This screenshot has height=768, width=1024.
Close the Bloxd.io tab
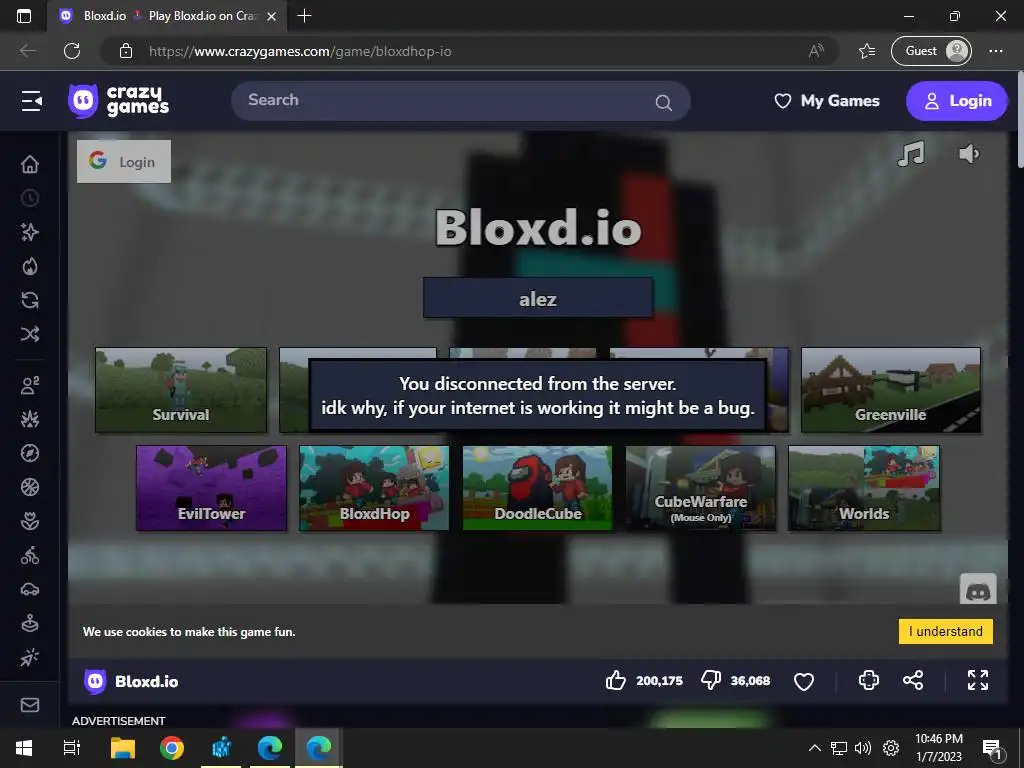pos(272,16)
